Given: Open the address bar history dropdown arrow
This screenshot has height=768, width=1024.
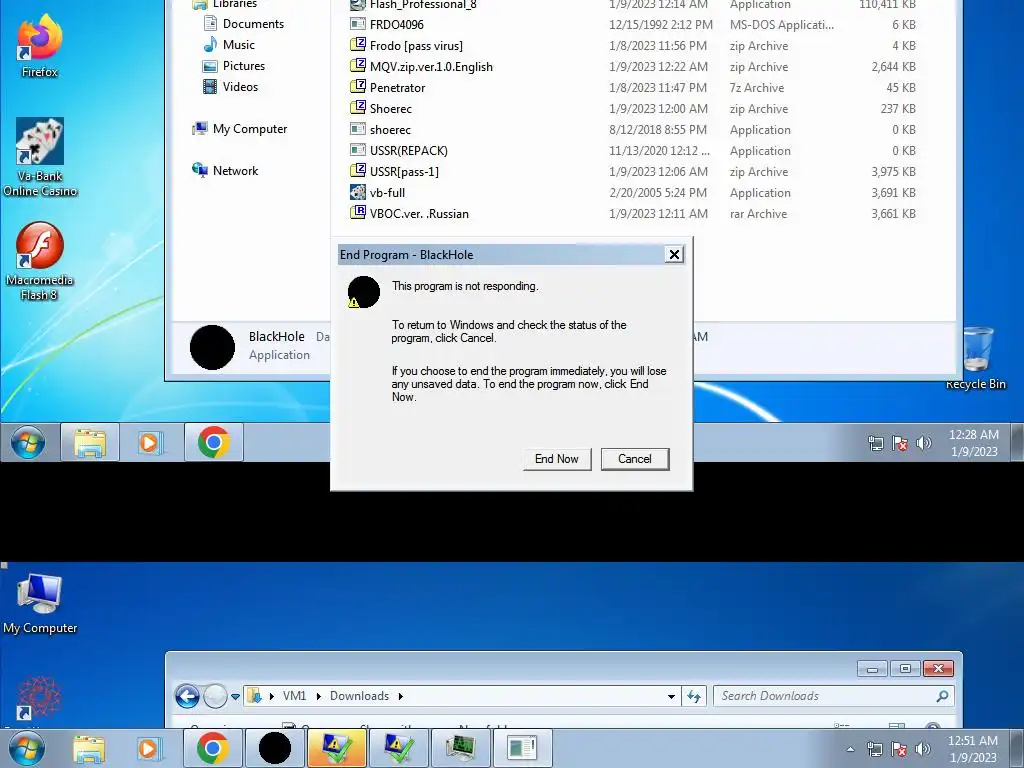Looking at the screenshot, I should [671, 697].
